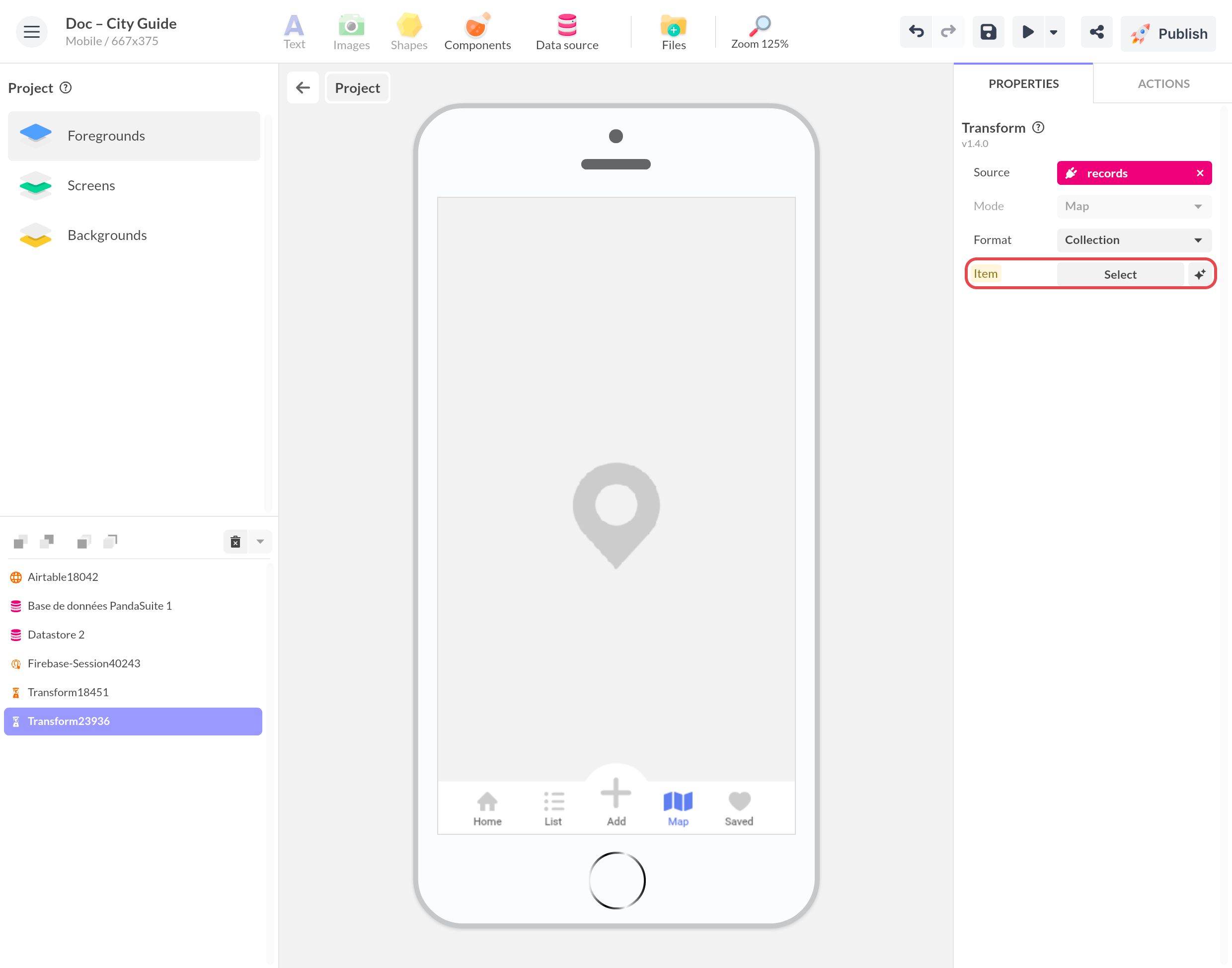Switch to the ACTIONS tab

(1163, 84)
